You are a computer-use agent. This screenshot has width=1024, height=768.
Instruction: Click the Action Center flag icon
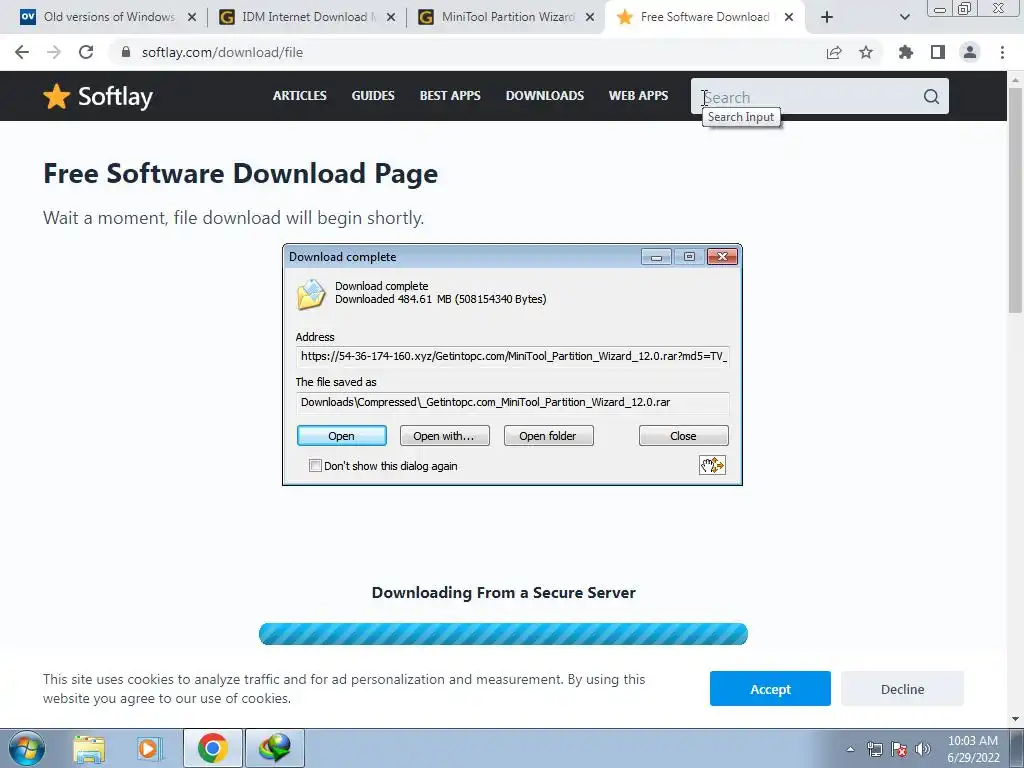tap(899, 749)
